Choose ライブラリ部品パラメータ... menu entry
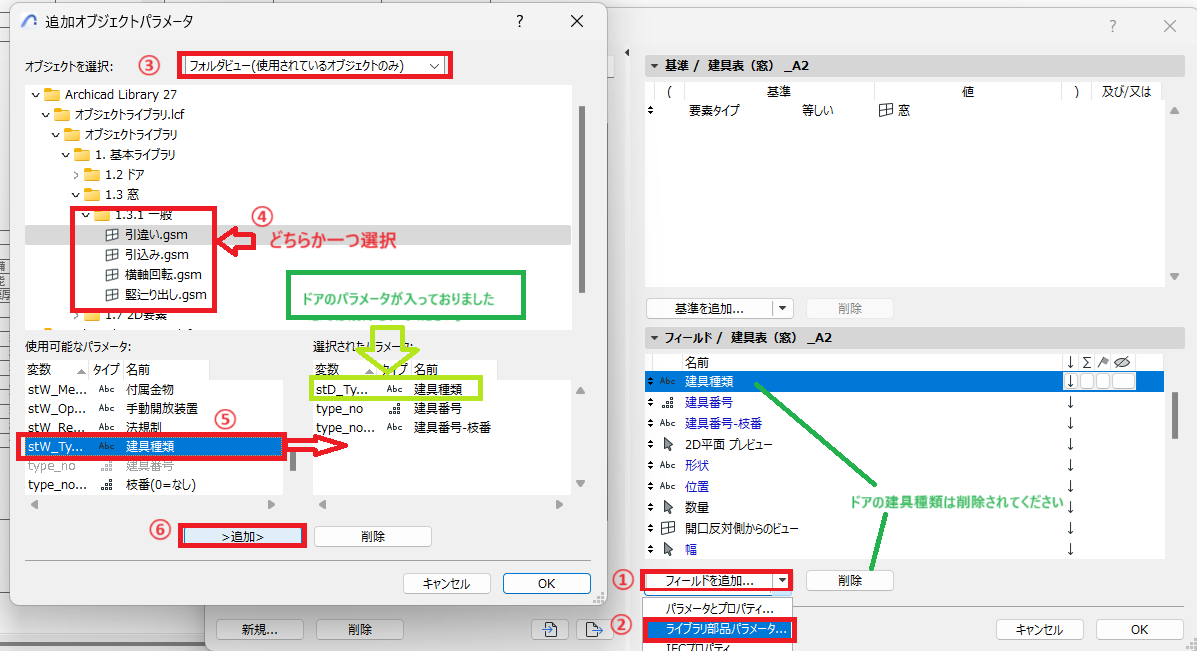This screenshot has height=651, width=1197. [719, 629]
